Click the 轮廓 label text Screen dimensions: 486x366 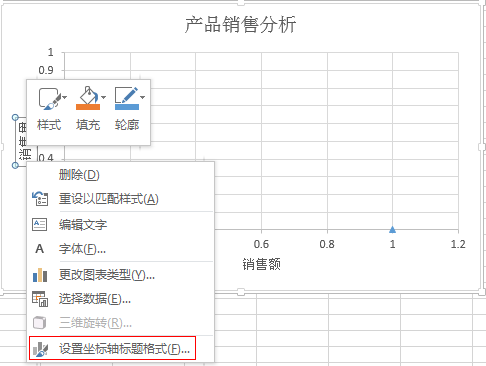point(127,125)
